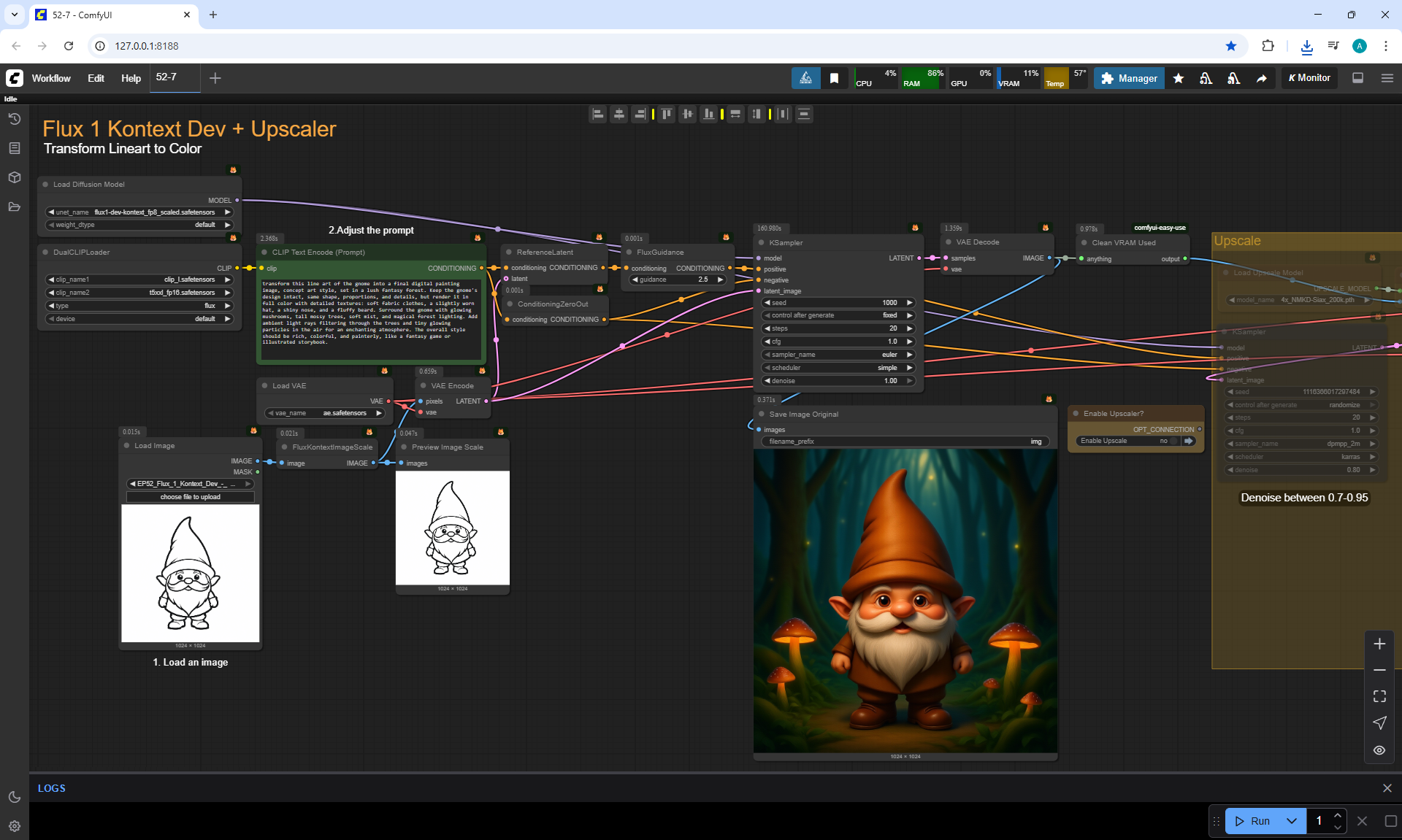Image resolution: width=1402 pixels, height=840 pixels.
Task: Open sampler_name euler combo in KSampler
Action: (837, 355)
